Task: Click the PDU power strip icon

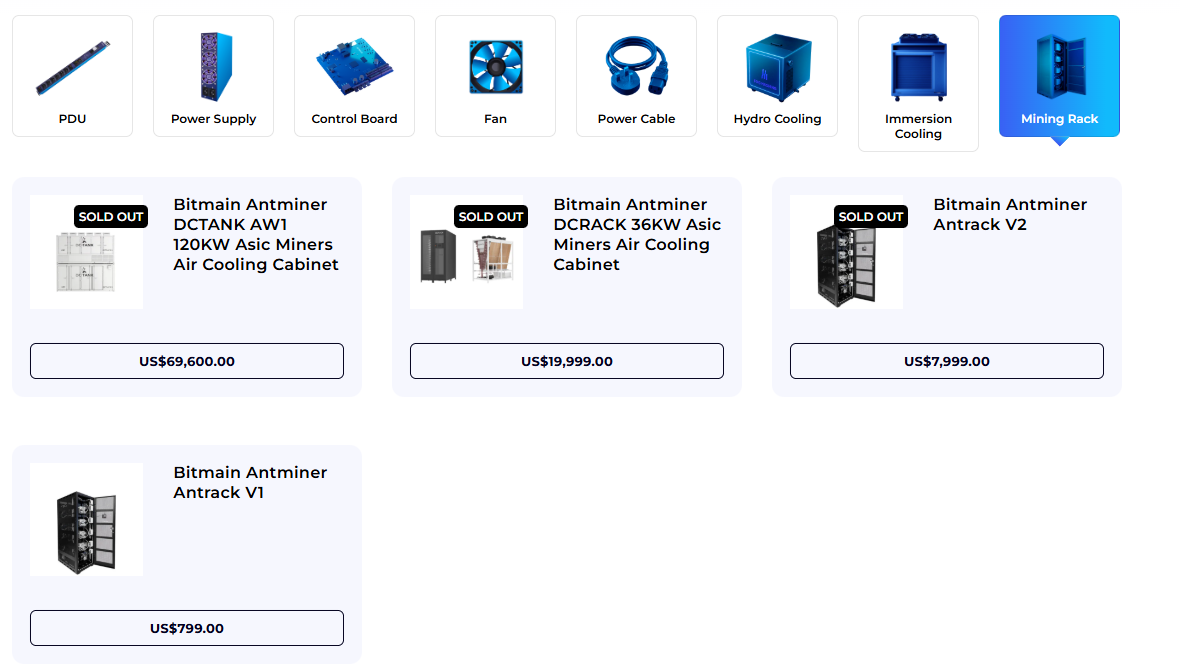Action: click(x=72, y=68)
